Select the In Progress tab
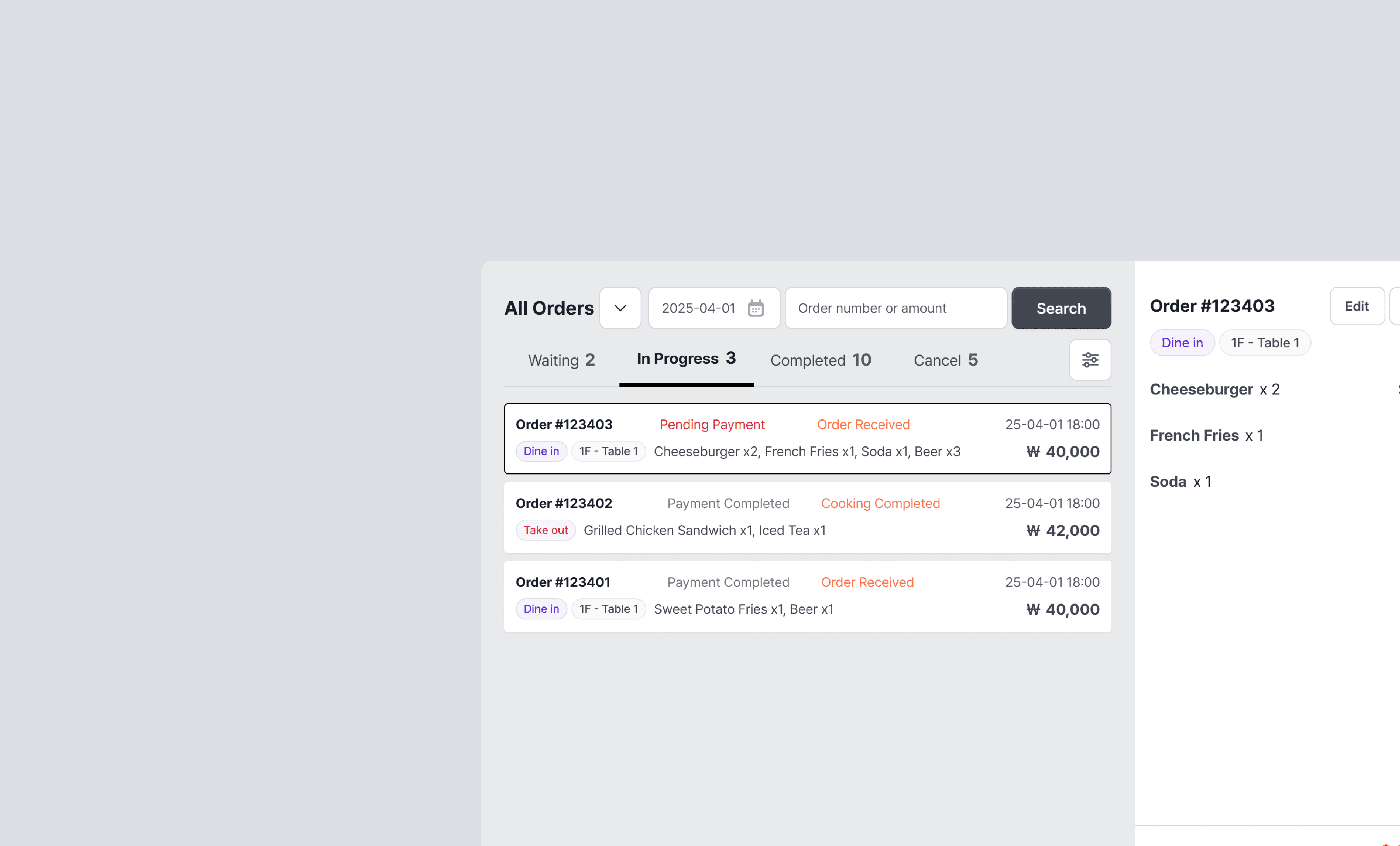The image size is (1400, 846). click(x=686, y=359)
